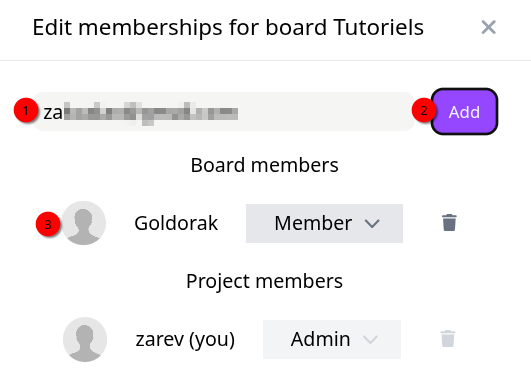Click the faded chevron beside Admin
531x390 pixels.
click(370, 339)
